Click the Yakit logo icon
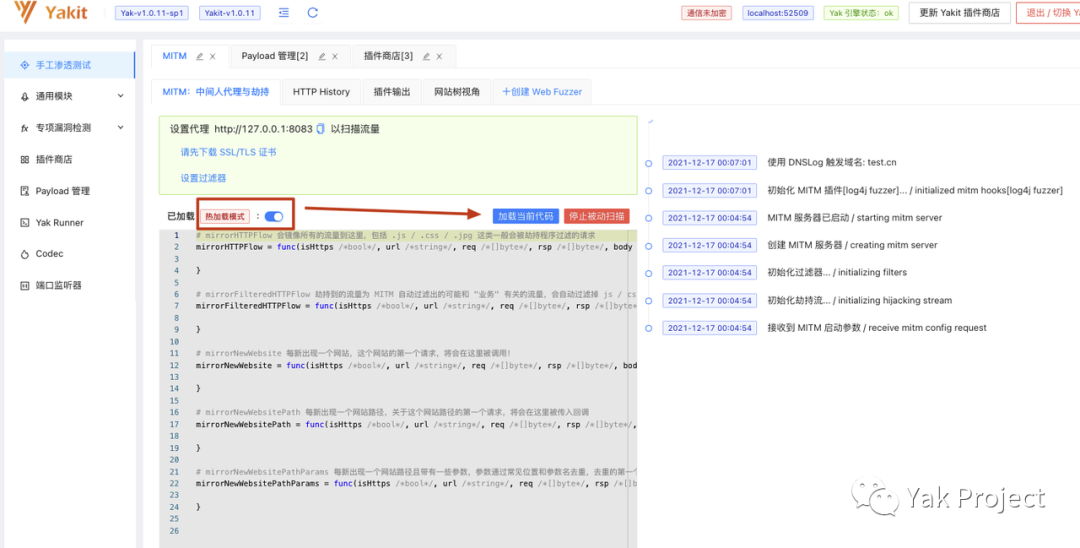Viewport: 1080px width, 548px height. (26, 12)
